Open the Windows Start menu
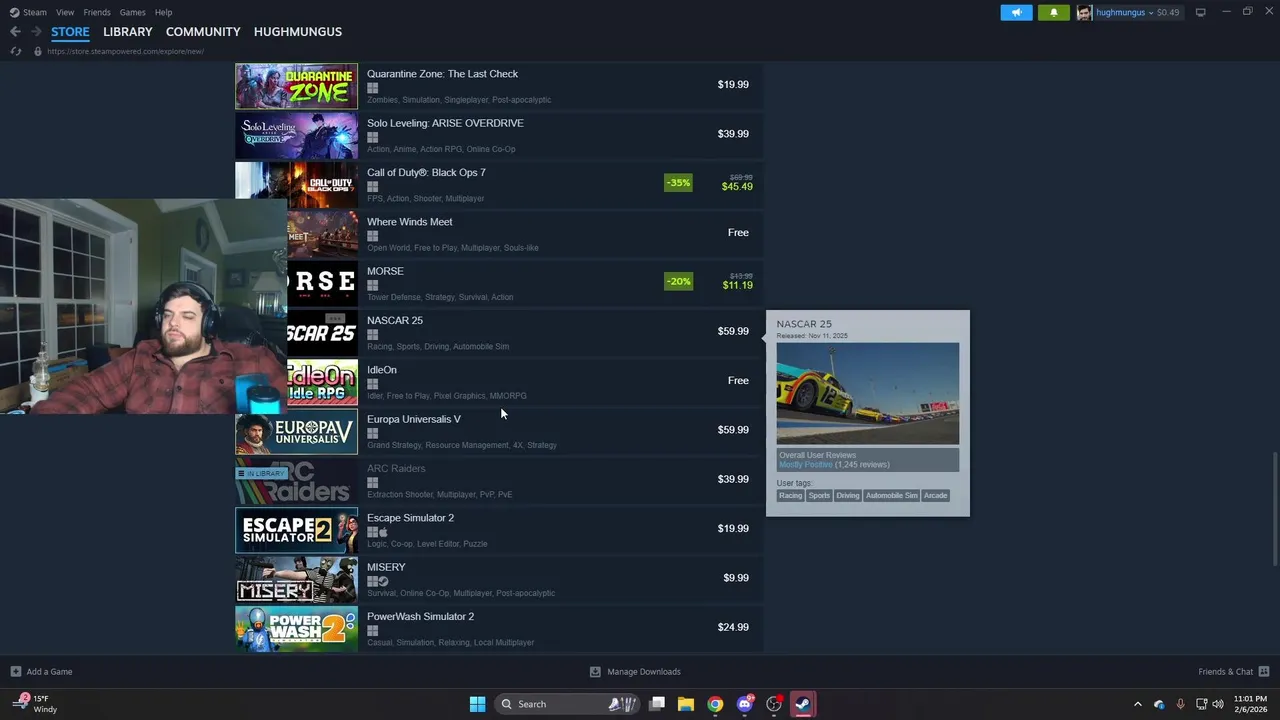 pos(477,704)
